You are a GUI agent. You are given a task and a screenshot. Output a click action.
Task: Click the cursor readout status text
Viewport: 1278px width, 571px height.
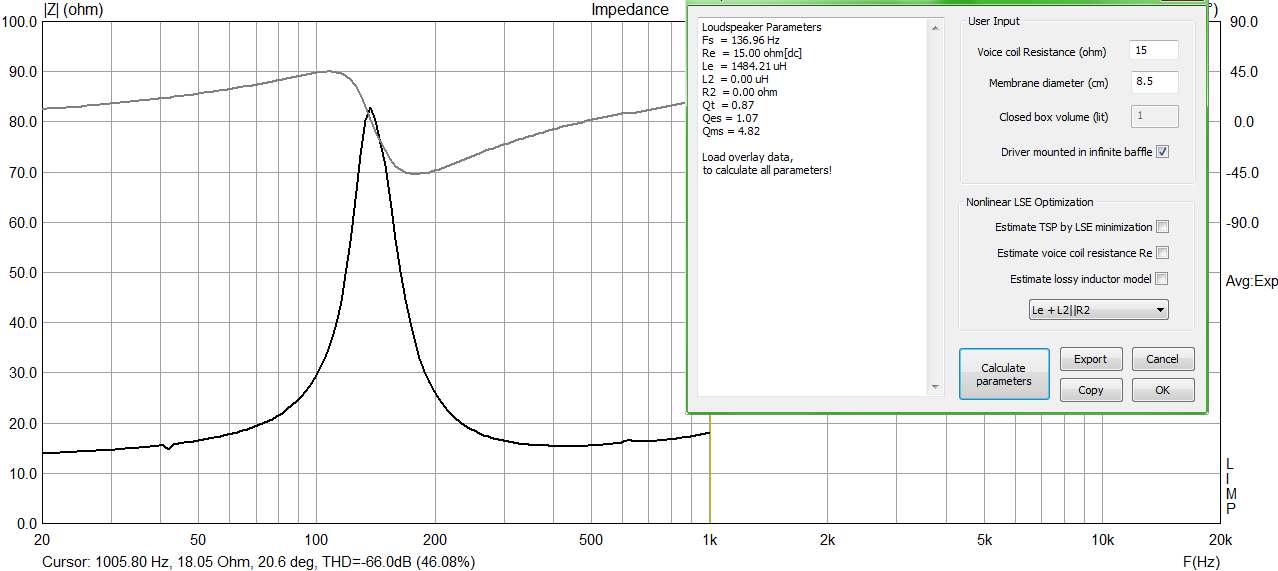tap(258, 562)
